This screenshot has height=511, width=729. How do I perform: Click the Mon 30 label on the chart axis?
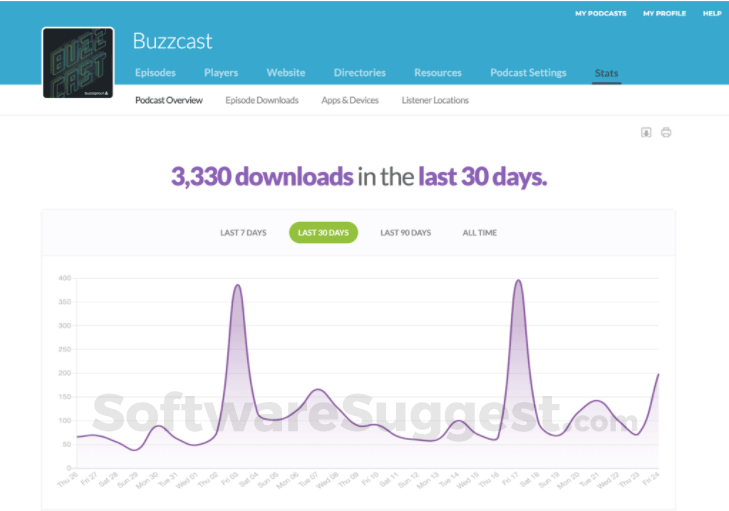click(147, 480)
